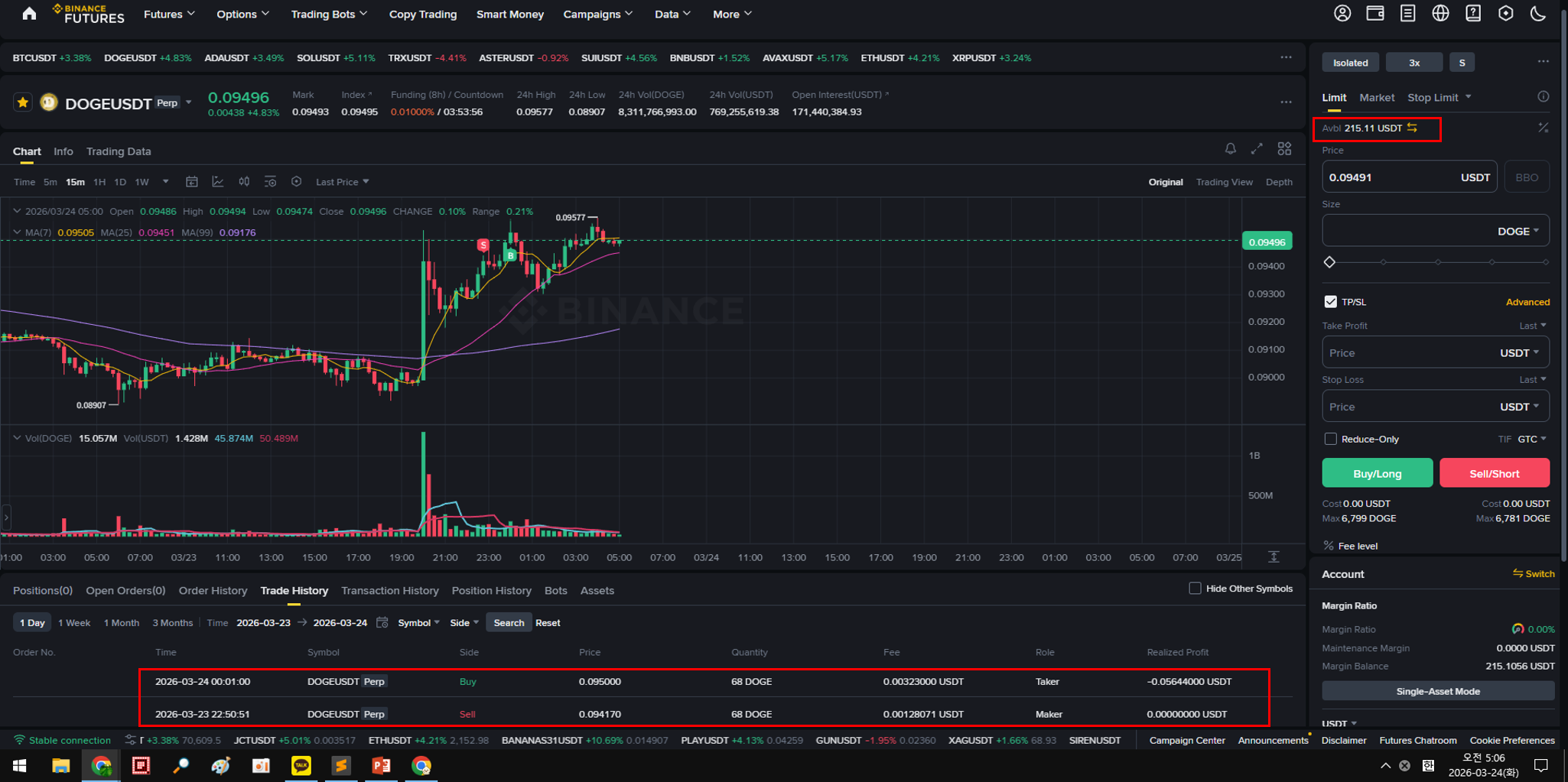Switch chart to Depth view

click(x=1279, y=182)
